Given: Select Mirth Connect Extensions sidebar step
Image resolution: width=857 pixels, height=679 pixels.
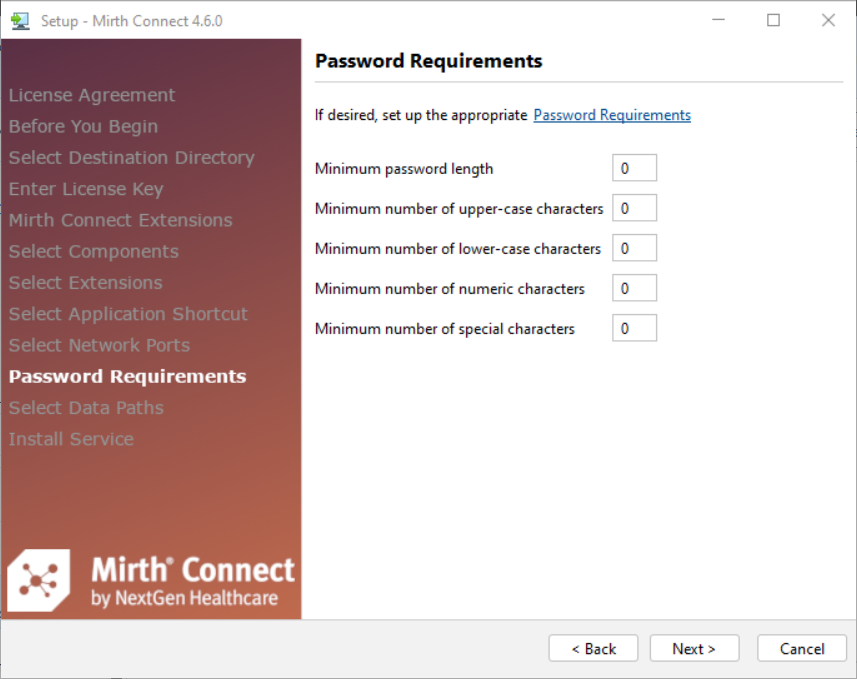Looking at the screenshot, I should (120, 220).
